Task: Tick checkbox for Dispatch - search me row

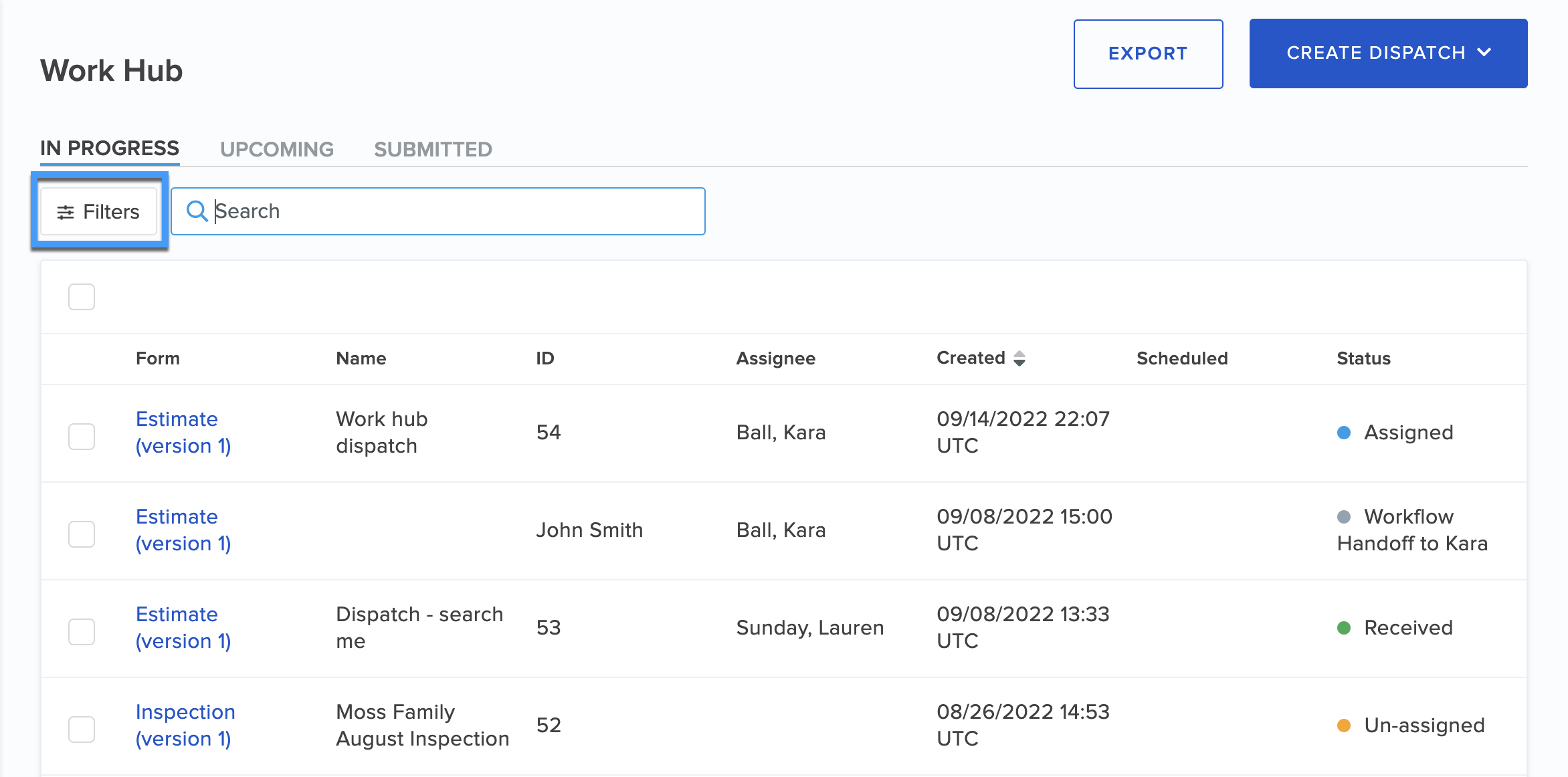Action: [82, 632]
